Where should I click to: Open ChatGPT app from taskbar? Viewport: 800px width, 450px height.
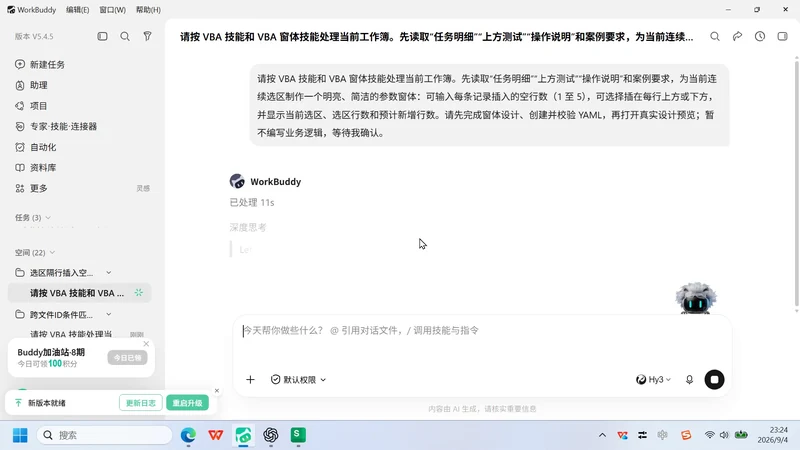[x=270, y=435]
